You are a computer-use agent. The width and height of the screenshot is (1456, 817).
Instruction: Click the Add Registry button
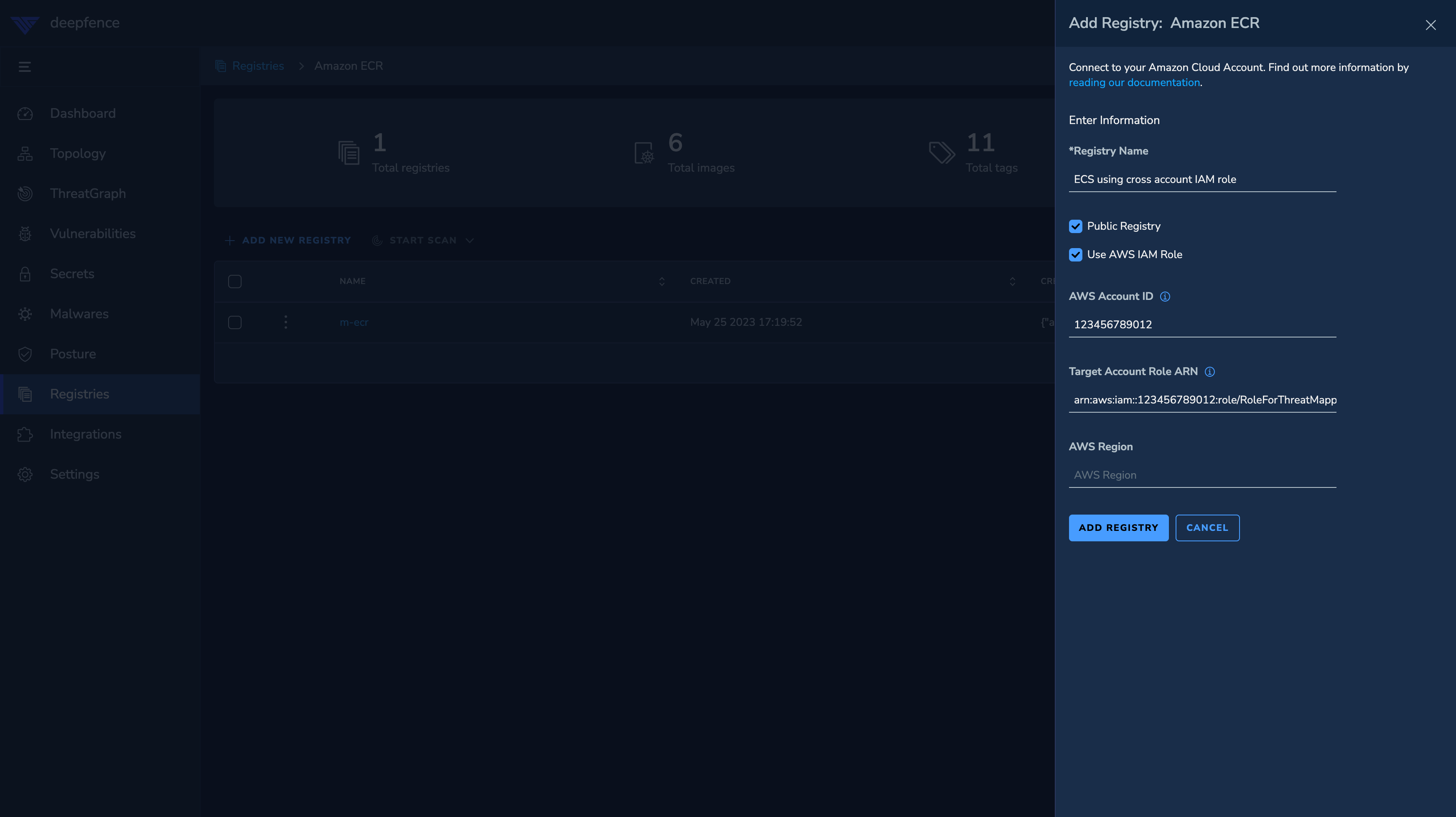click(x=1119, y=528)
